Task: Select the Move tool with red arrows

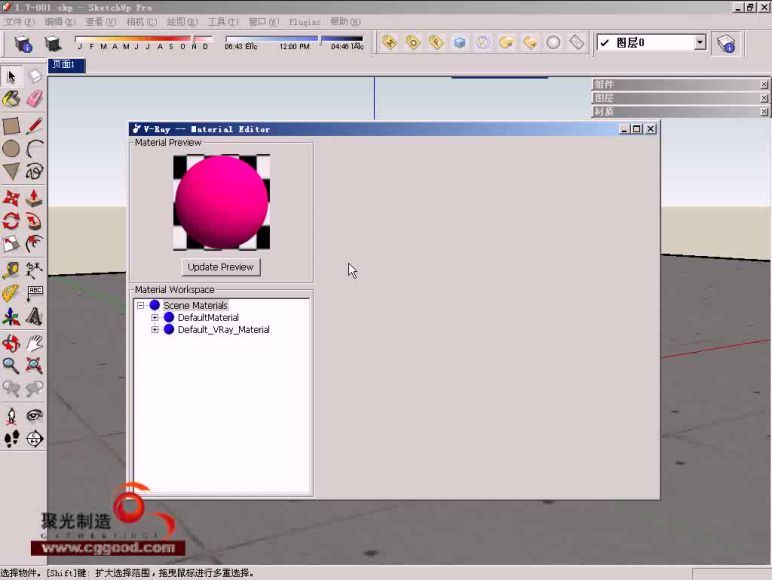Action: point(11,198)
